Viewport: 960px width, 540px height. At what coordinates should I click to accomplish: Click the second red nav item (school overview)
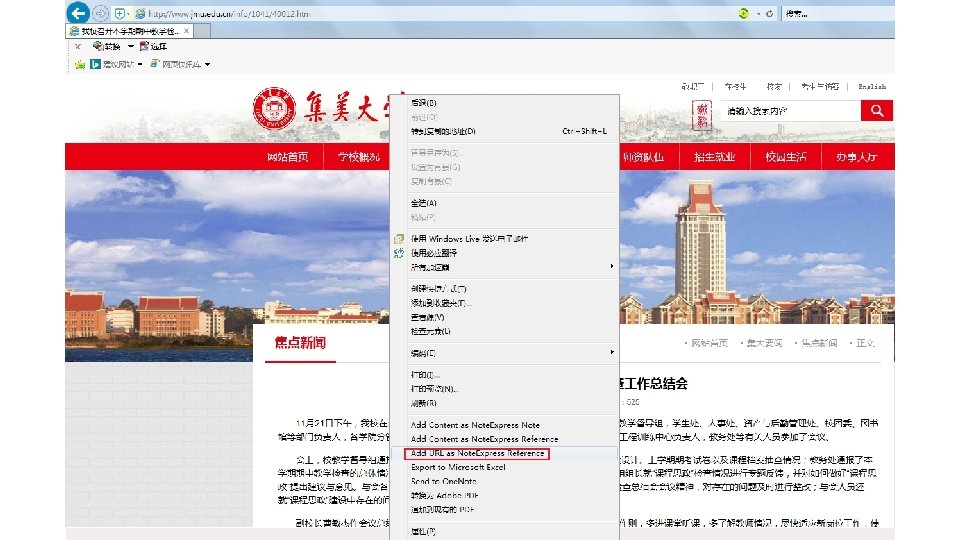point(359,157)
